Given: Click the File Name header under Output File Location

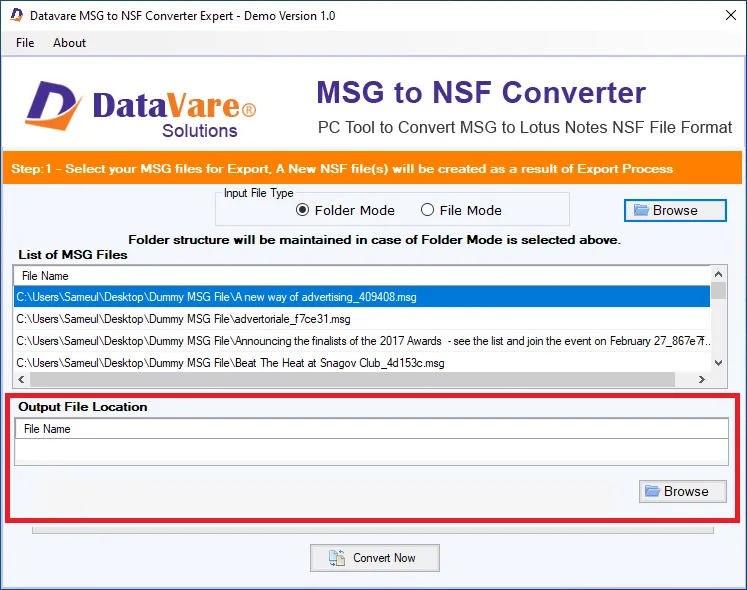Looking at the screenshot, I should tap(372, 429).
